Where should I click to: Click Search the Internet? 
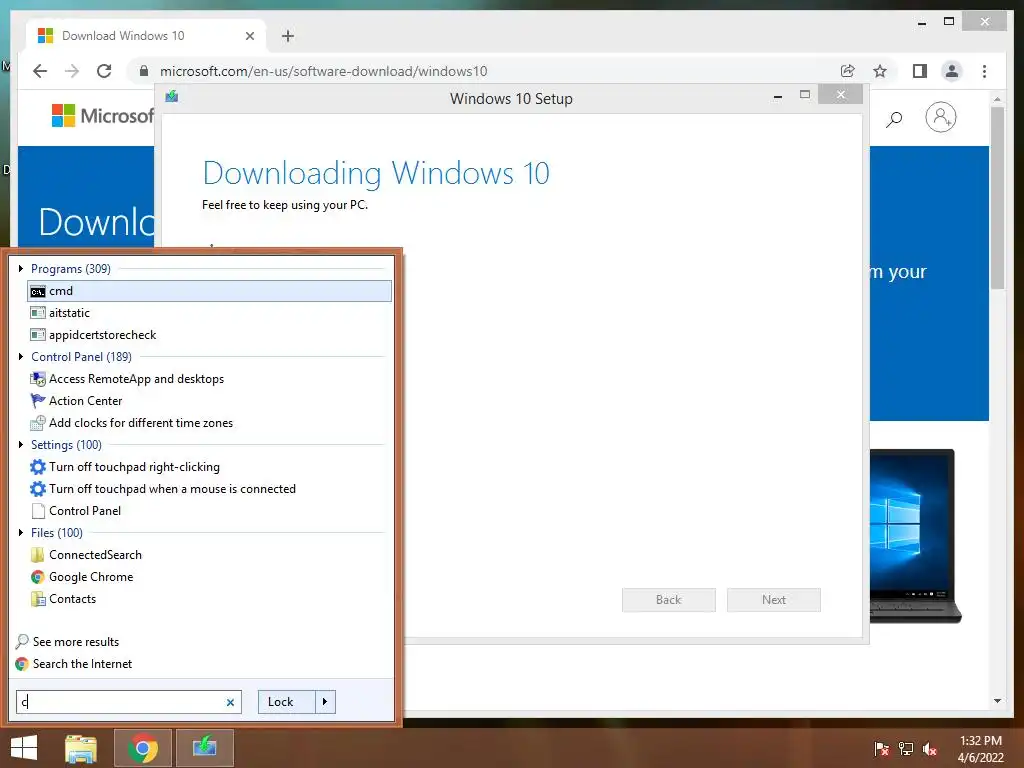coord(74,664)
